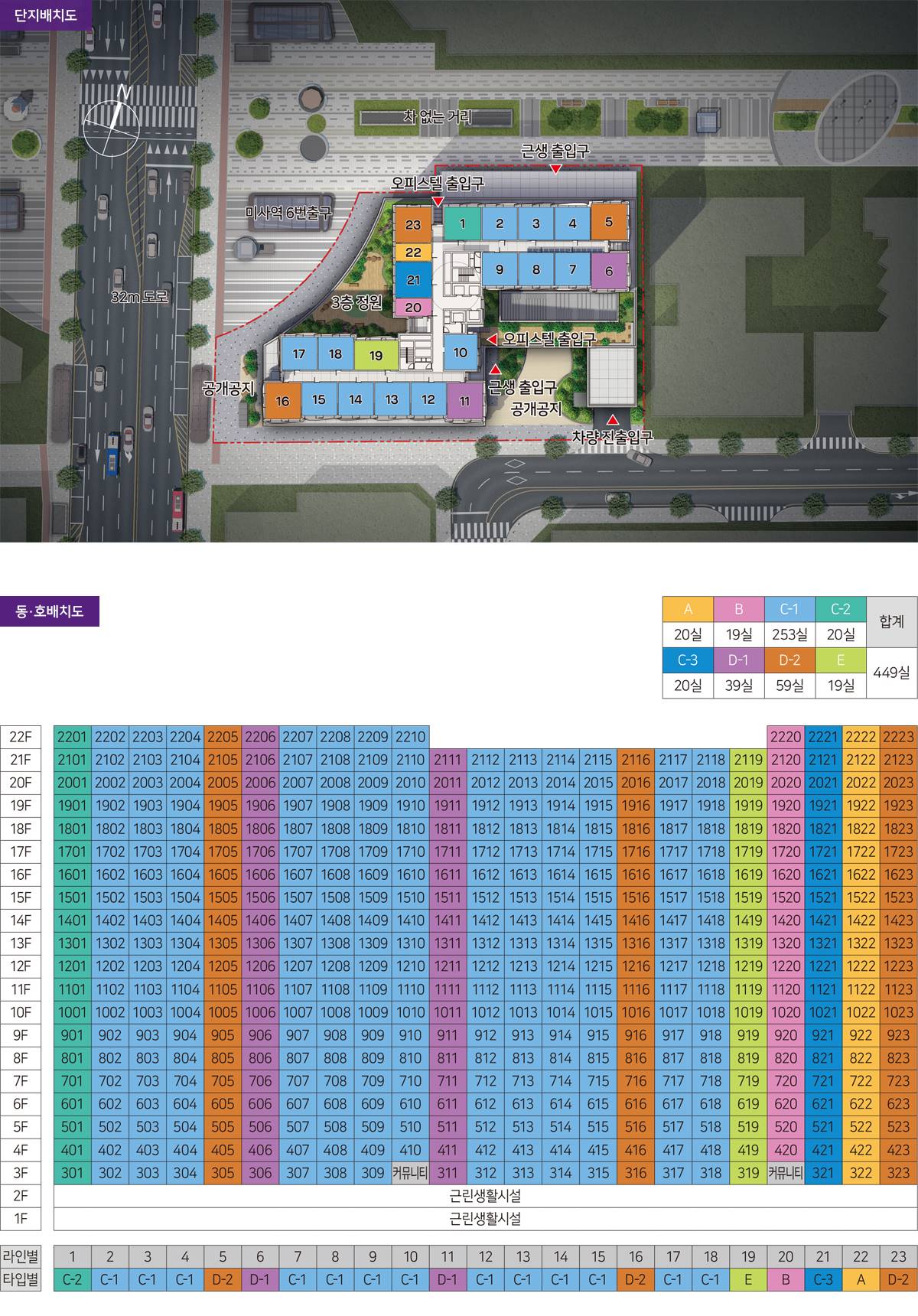
Task: Choose the blue C-3 legend swatch
Action: 688,660
